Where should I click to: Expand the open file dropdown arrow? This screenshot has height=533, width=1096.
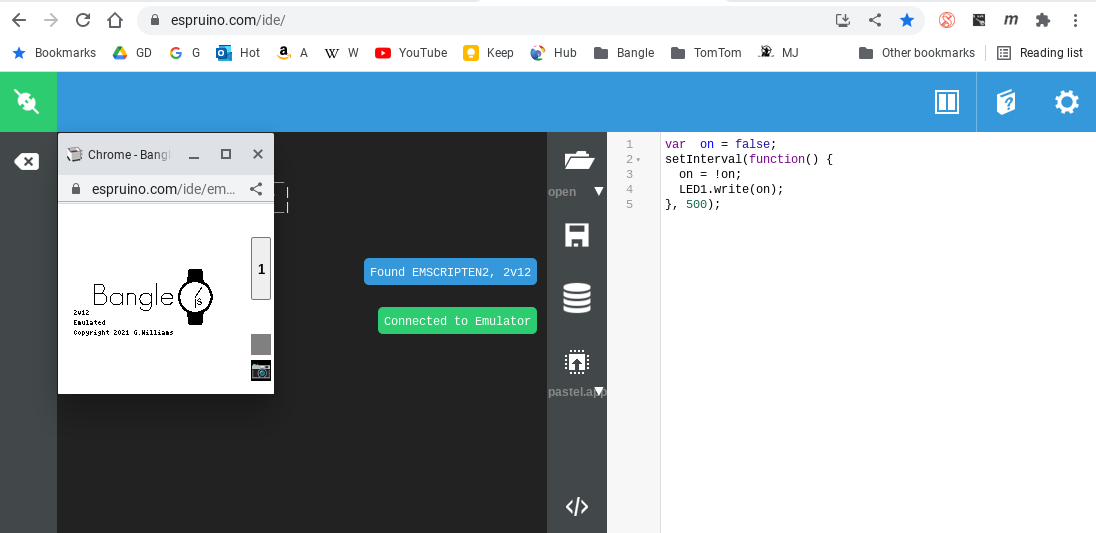598,191
